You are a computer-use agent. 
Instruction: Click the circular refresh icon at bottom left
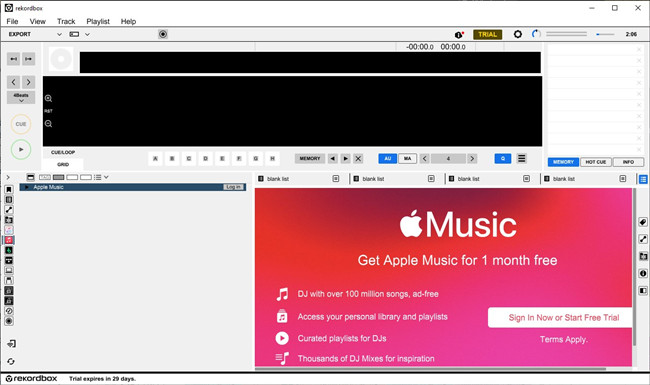[x=11, y=361]
